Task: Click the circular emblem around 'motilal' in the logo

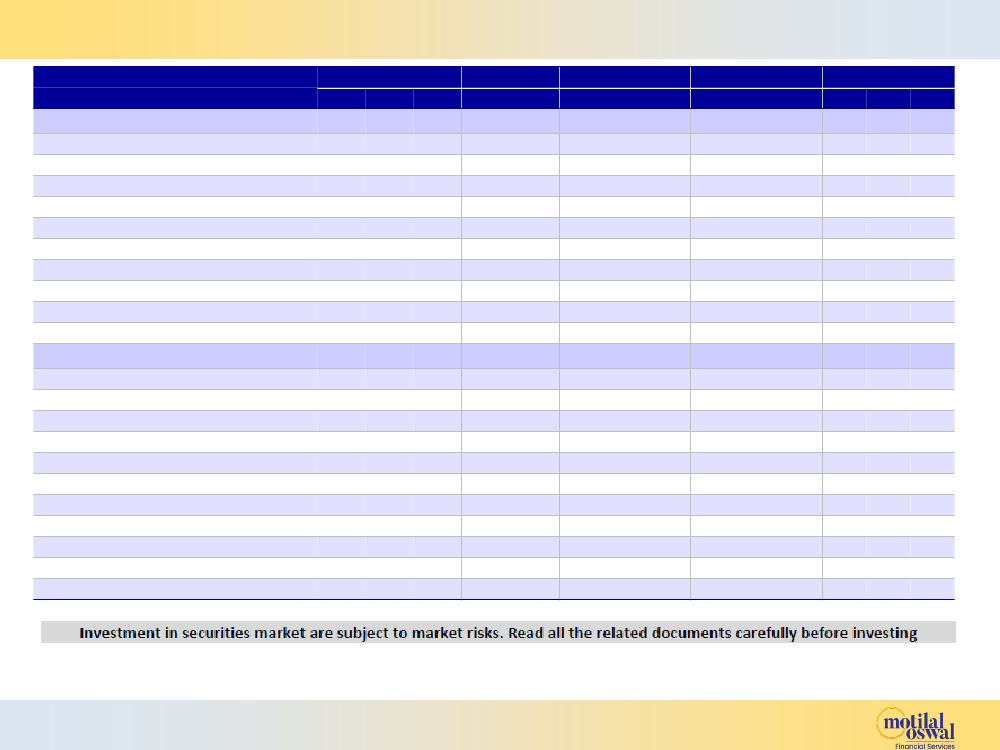Action: click(x=897, y=721)
